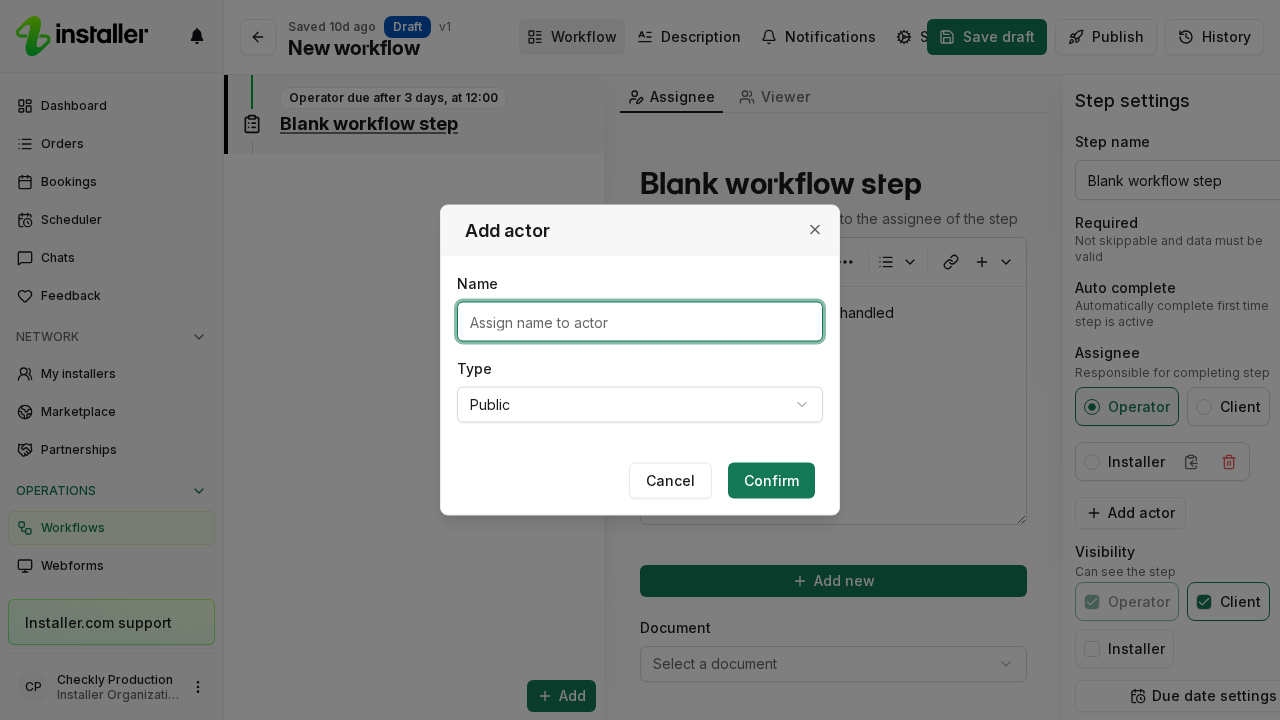Screen dimensions: 1280x720
Task: Expand the insert plus dropdown arrow
Action: tap(1006, 262)
